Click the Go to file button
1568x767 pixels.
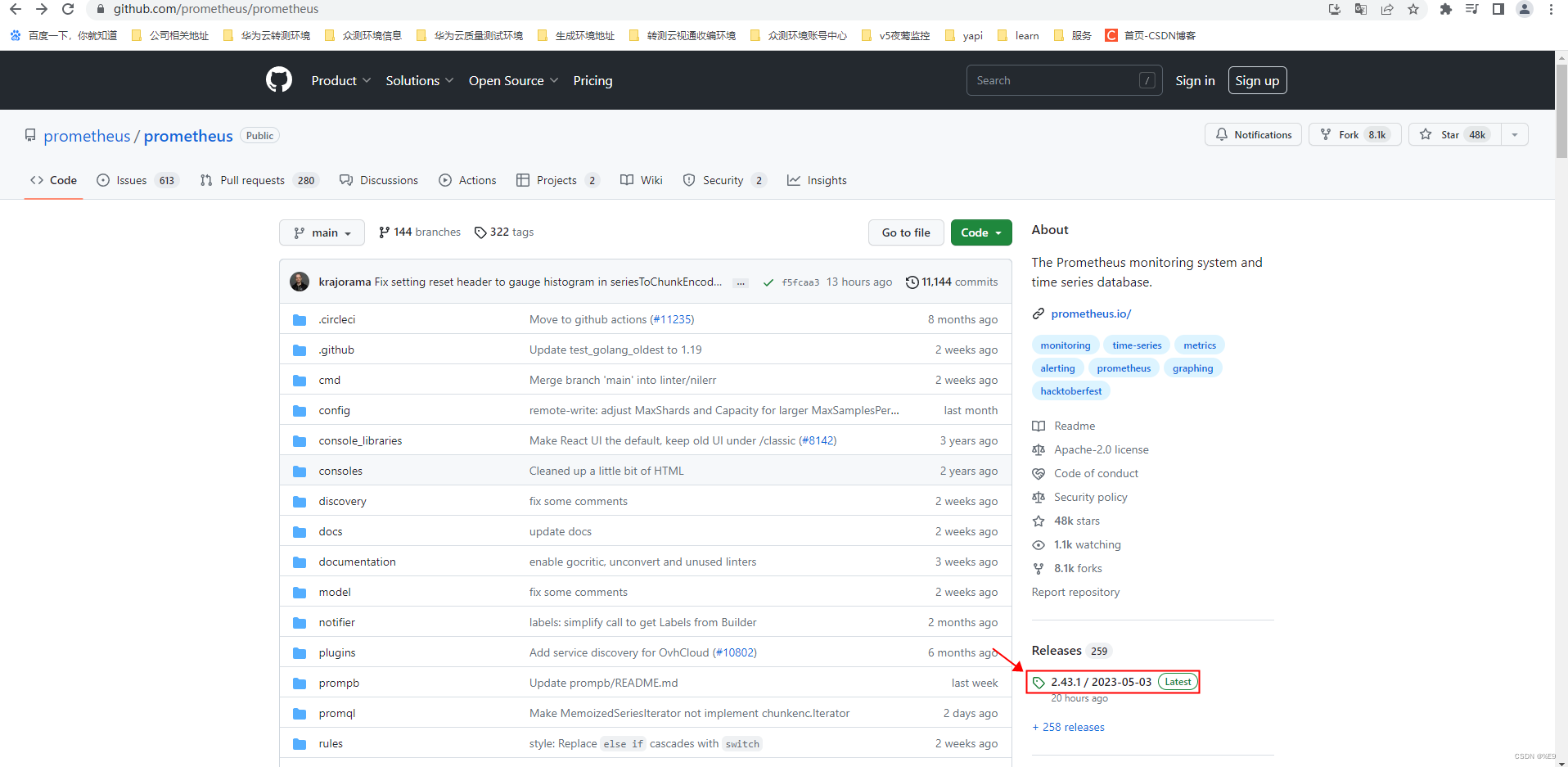pos(906,232)
